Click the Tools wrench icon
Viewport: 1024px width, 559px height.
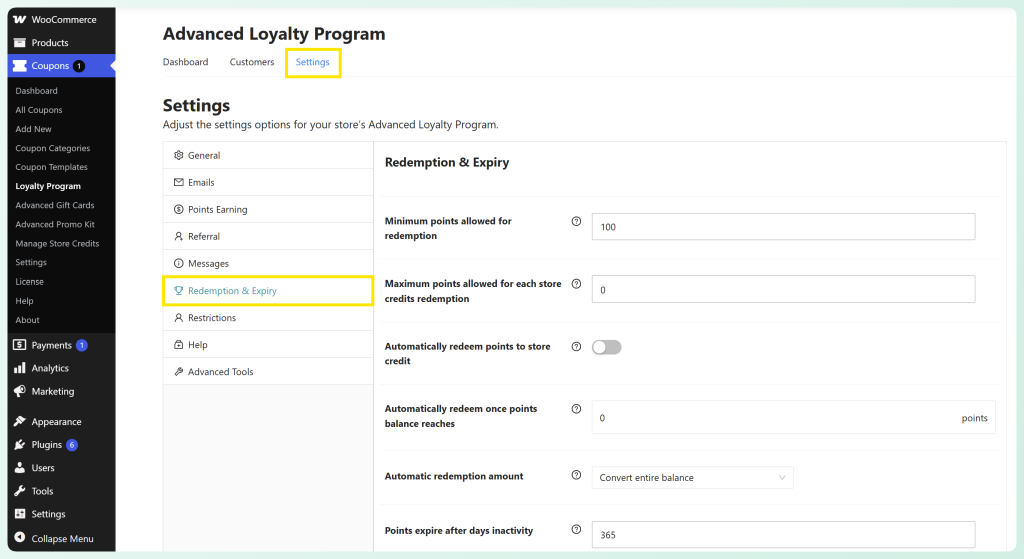pos(20,491)
